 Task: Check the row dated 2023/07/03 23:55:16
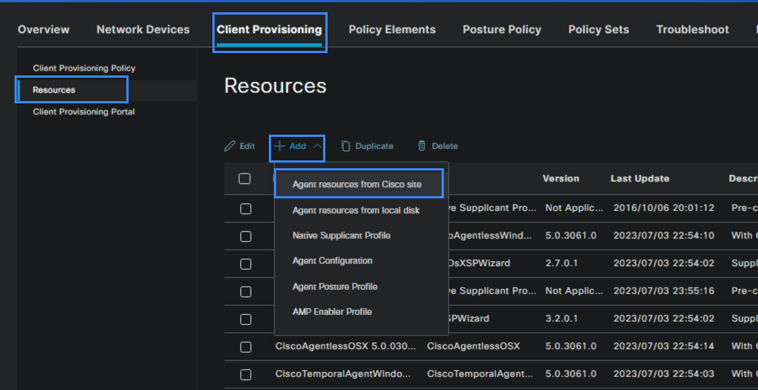[x=246, y=292]
